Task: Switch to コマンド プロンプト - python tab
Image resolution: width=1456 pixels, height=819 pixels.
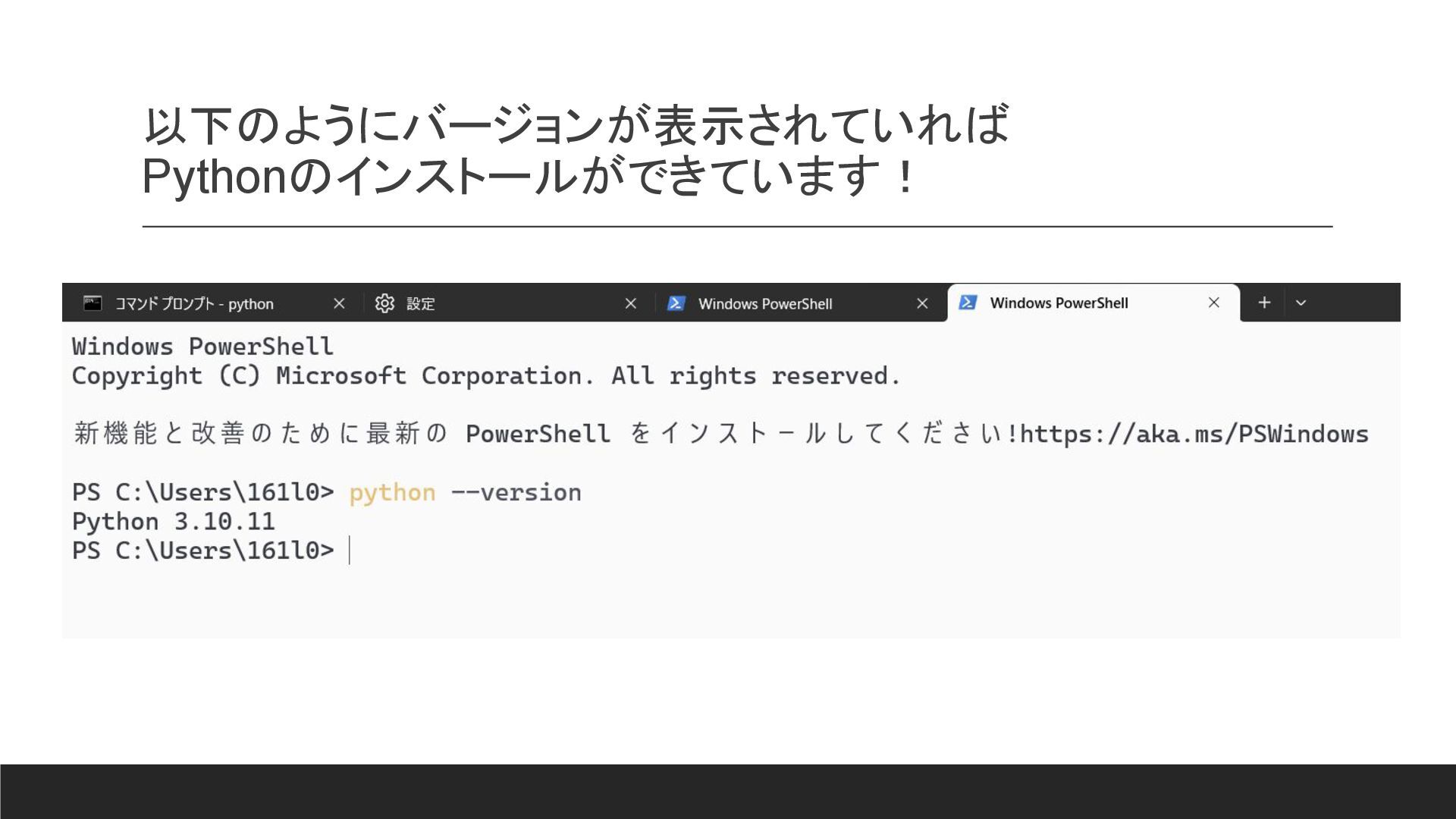Action: click(x=194, y=304)
